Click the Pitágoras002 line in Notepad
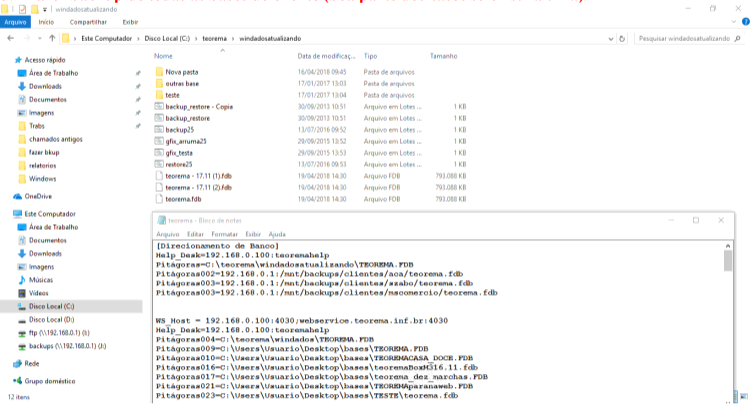This screenshot has width=751, height=413. pos(309,274)
